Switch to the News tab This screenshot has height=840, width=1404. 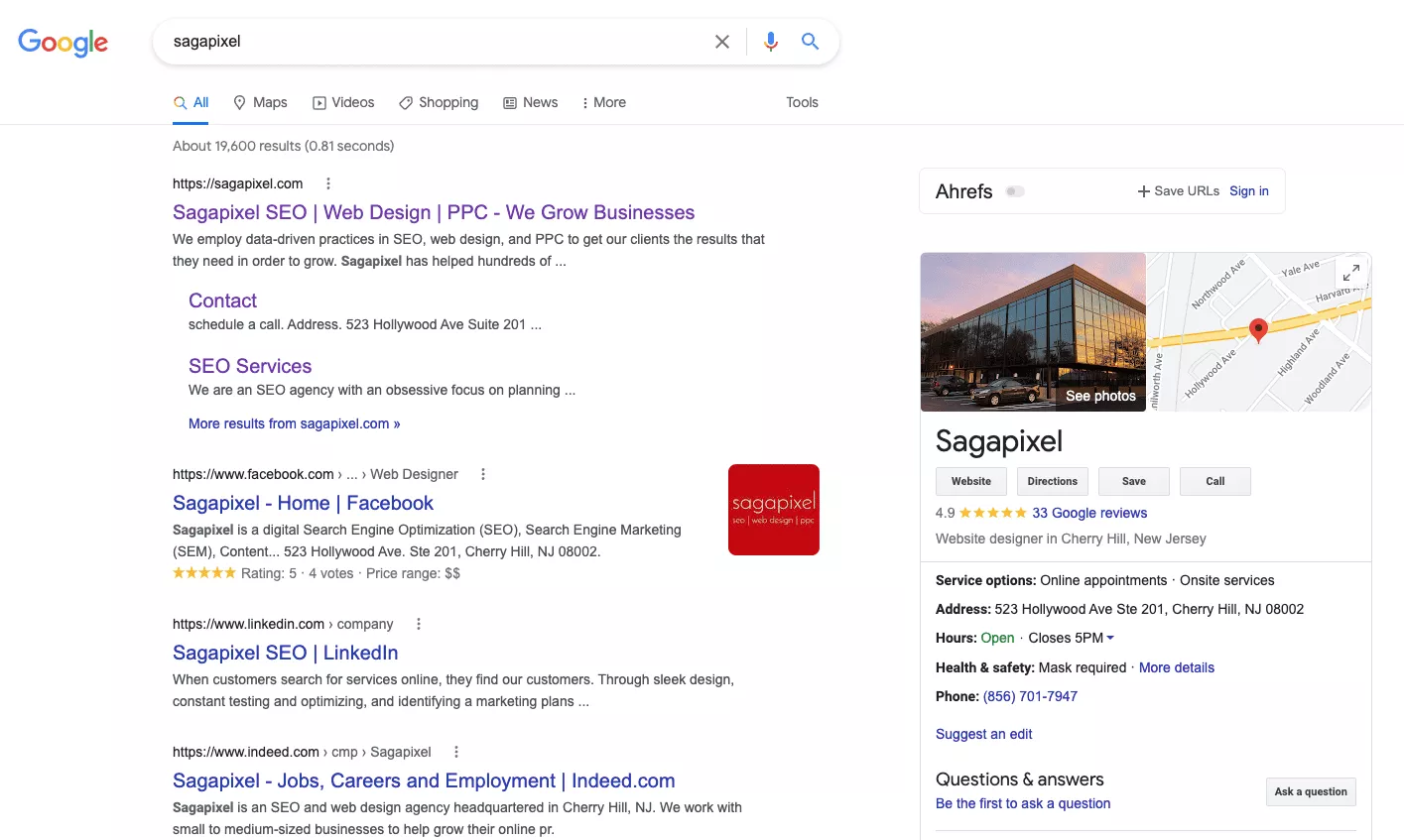[x=530, y=102]
